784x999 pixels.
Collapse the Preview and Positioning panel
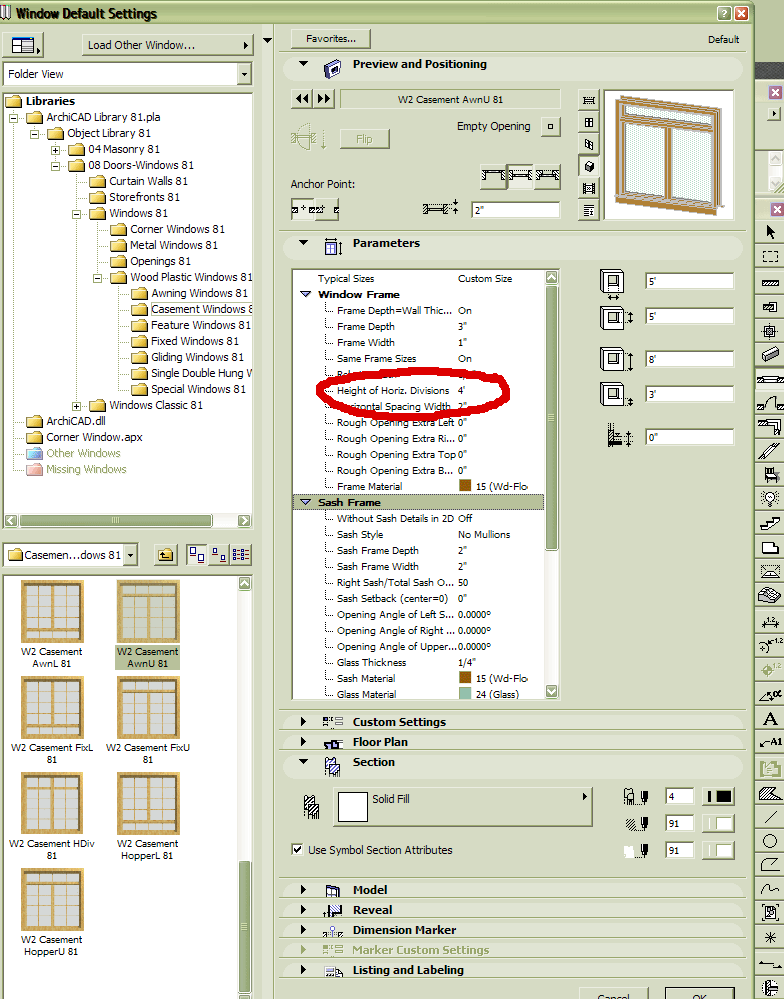[x=303, y=64]
